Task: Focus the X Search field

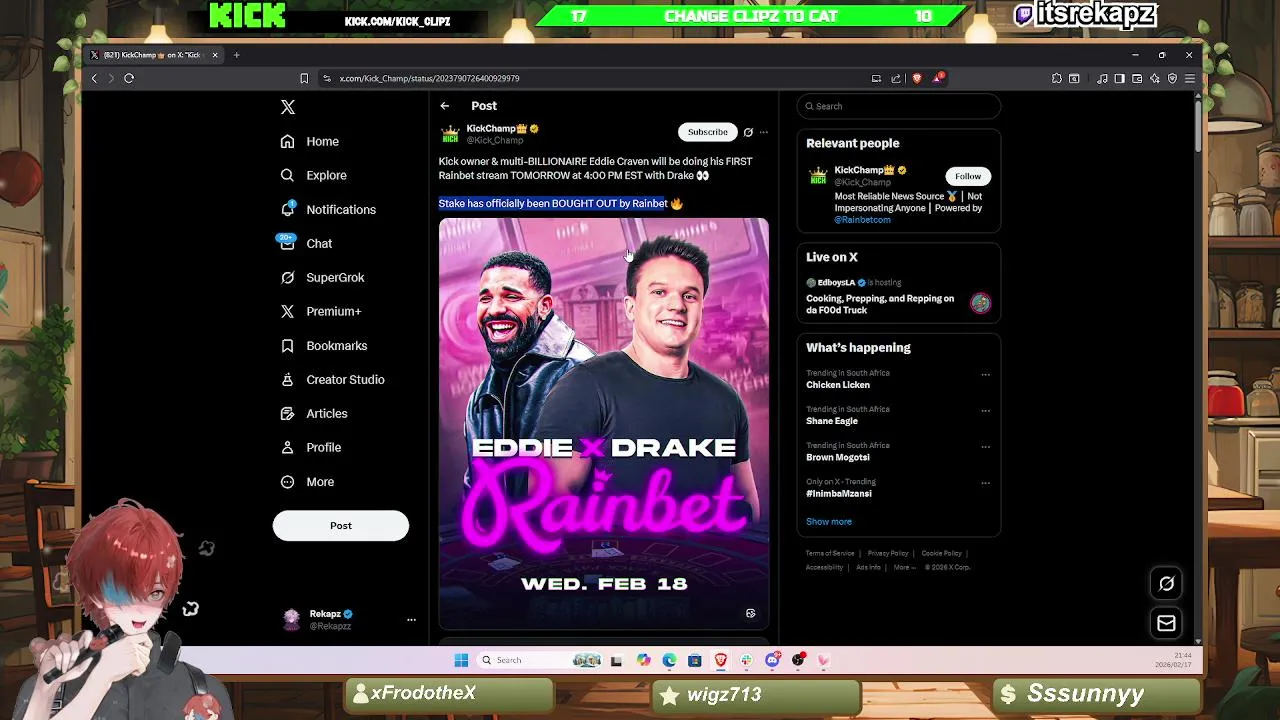Action: 899,106
